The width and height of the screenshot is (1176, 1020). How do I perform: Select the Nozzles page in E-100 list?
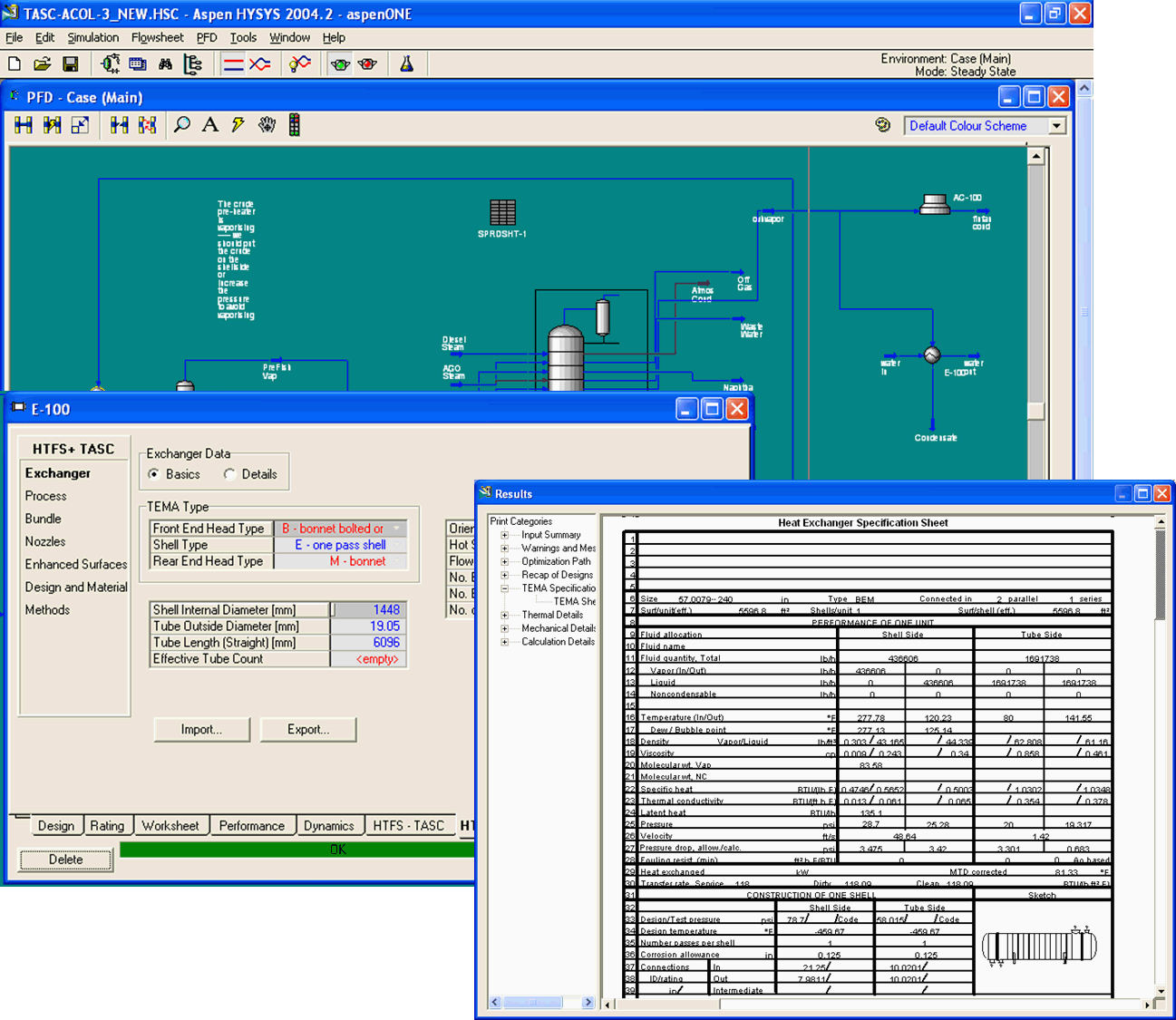click(45, 541)
